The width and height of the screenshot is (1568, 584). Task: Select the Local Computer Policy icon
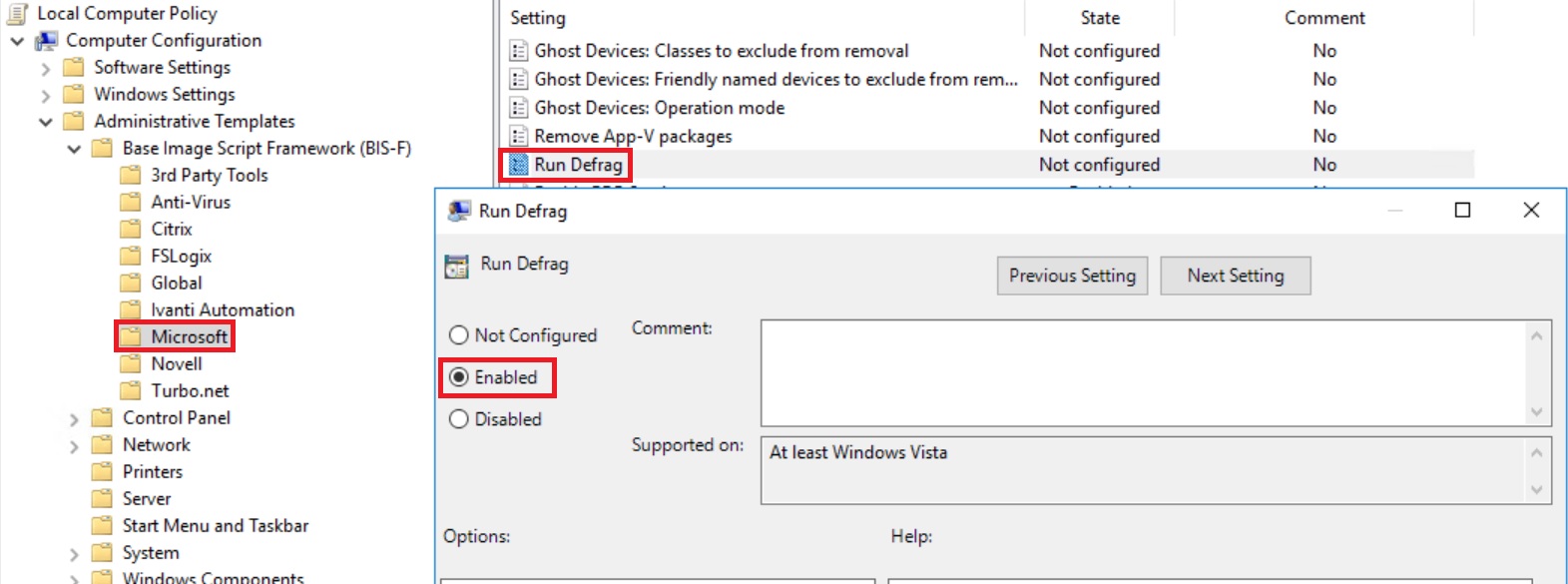point(18,13)
